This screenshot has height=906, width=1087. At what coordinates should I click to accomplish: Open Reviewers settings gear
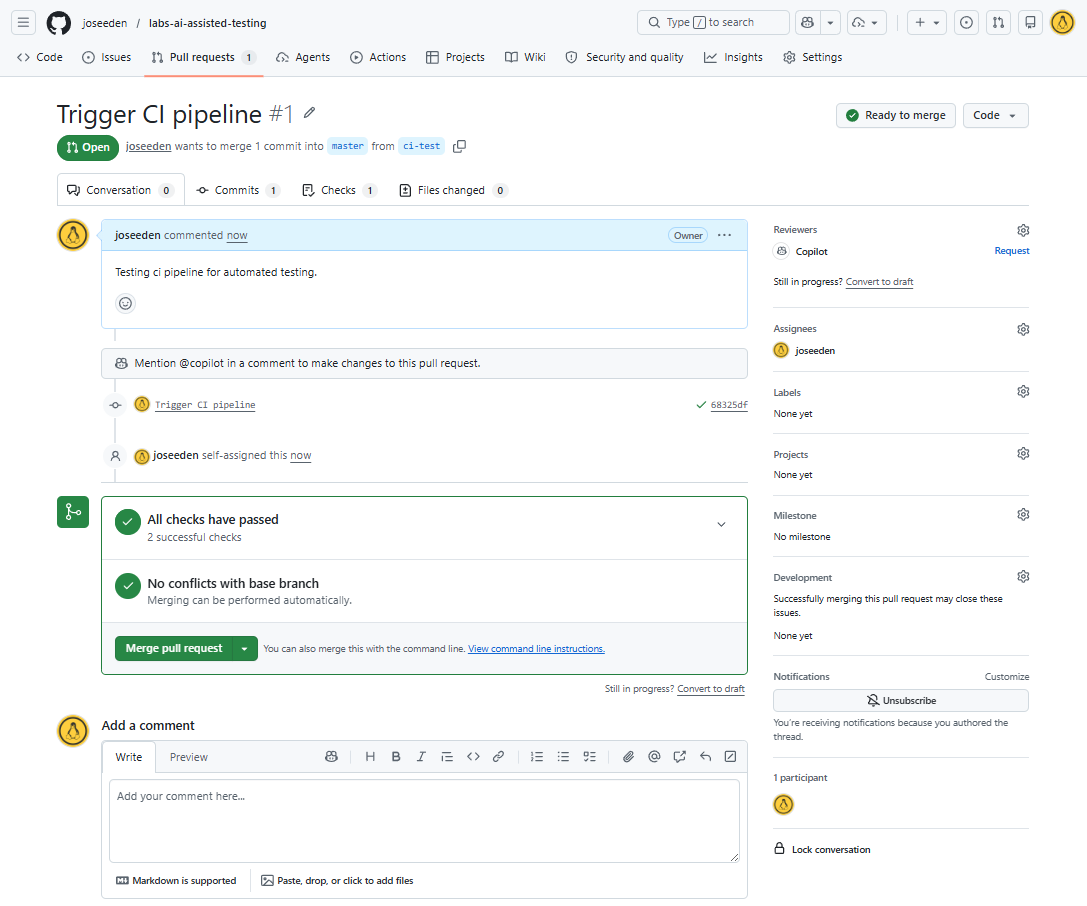(1023, 230)
